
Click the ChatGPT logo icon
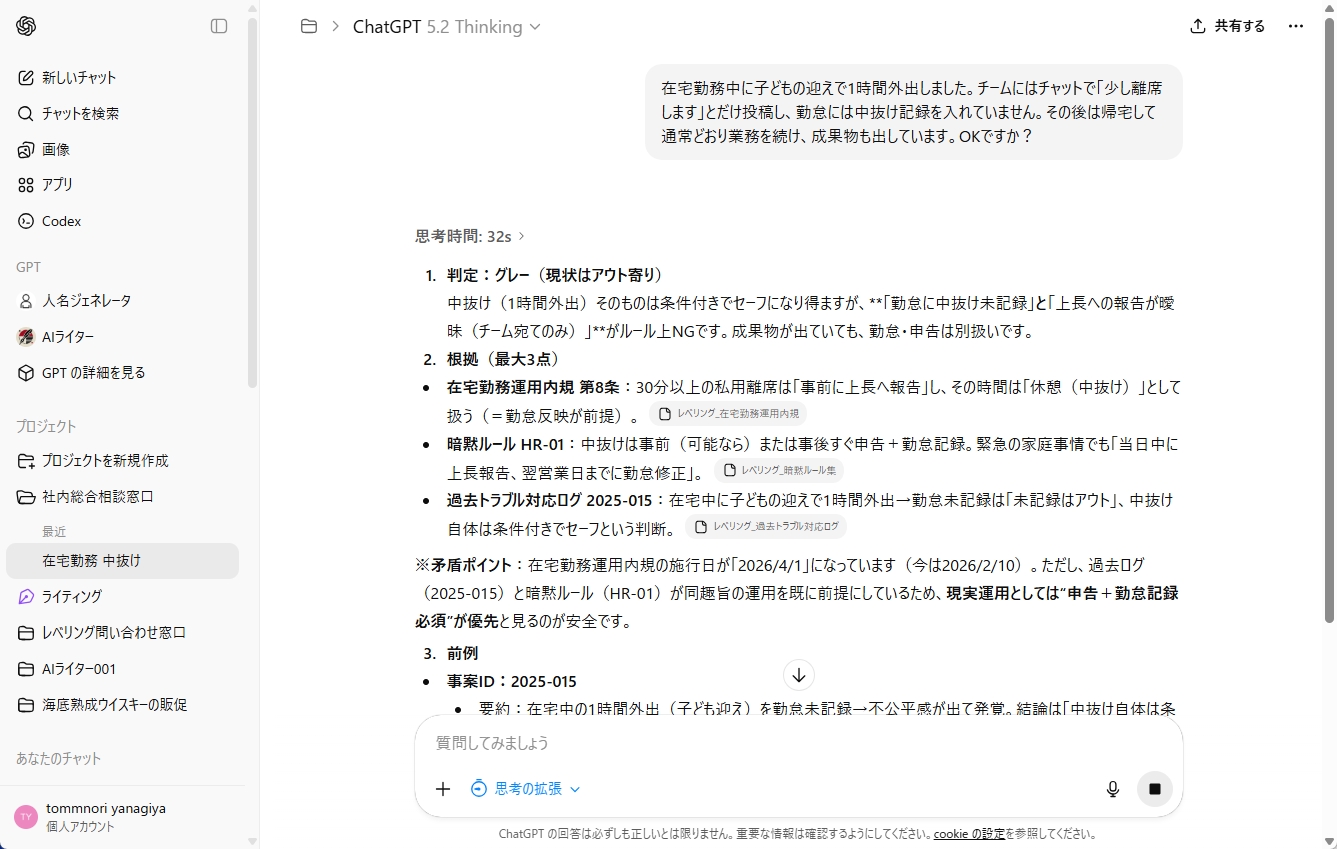26,26
